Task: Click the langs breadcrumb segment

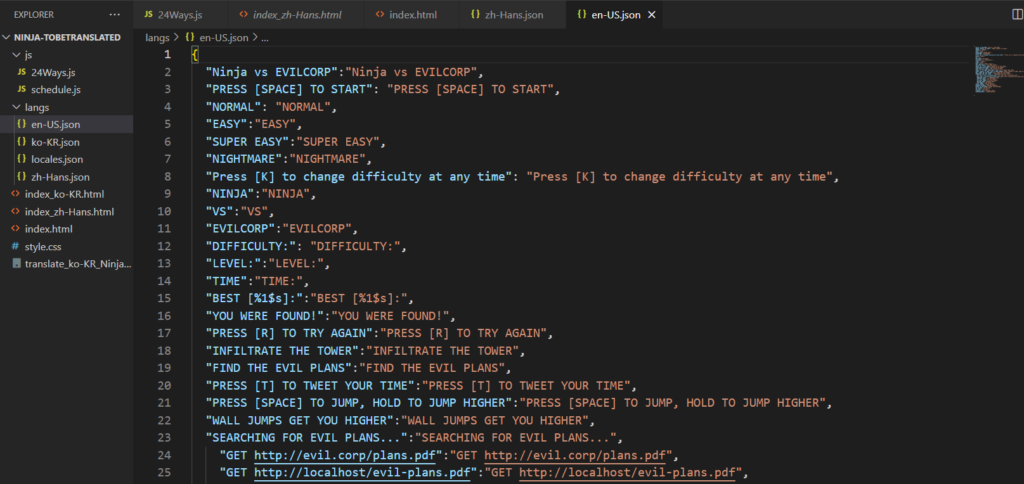Action: [157, 37]
